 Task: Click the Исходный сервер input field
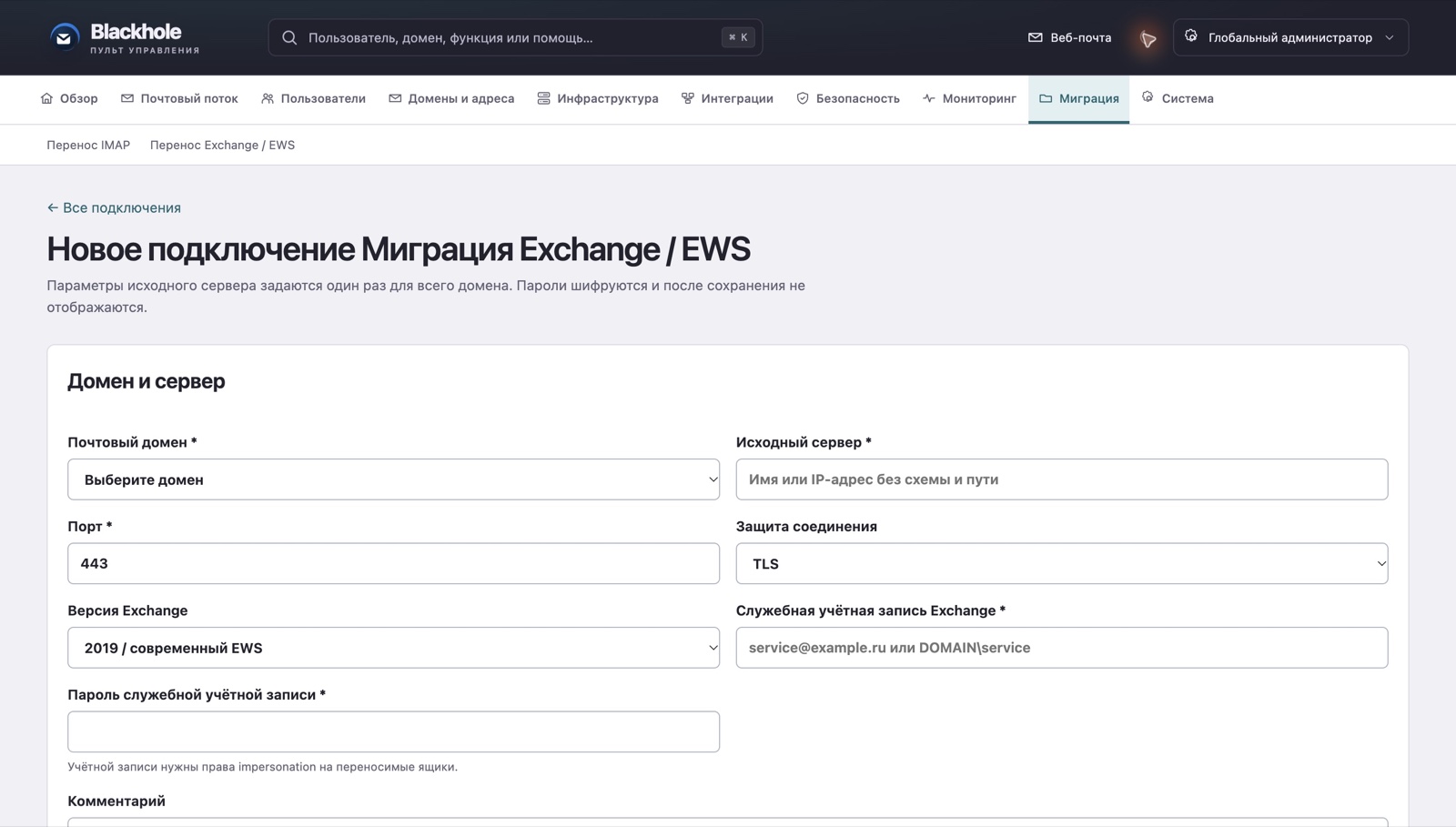point(1062,479)
